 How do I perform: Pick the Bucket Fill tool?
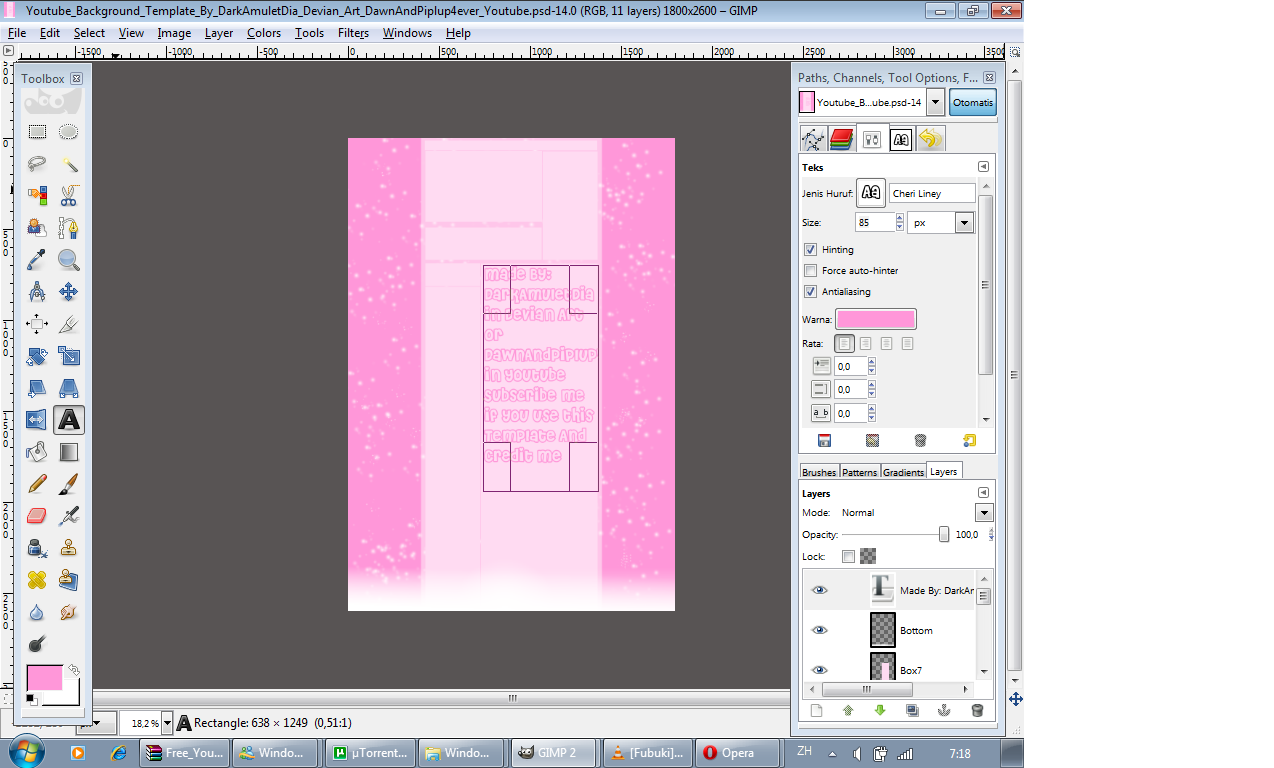pos(37,452)
